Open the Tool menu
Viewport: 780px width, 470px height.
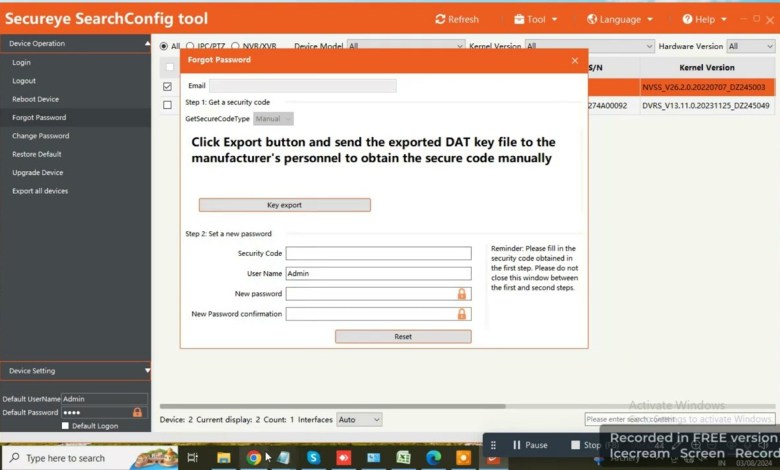536,19
